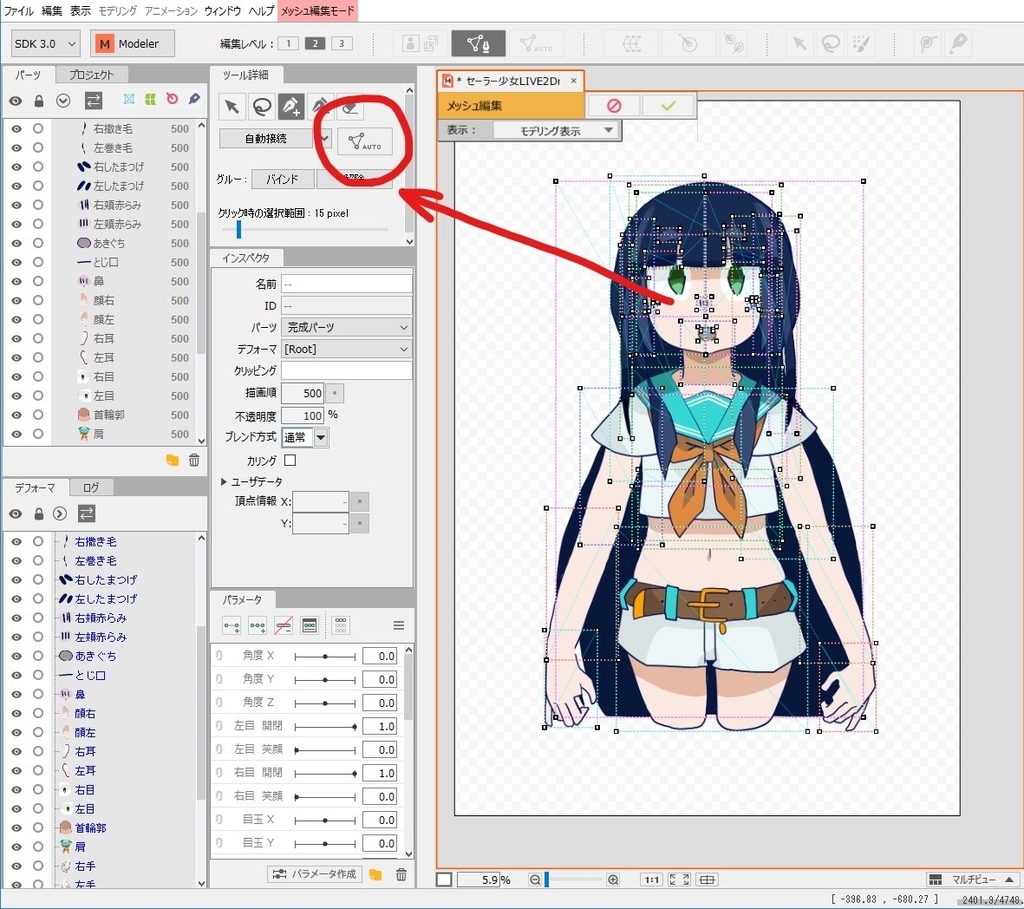The width and height of the screenshot is (1024, 909).
Task: Click the automatic mesh generator AUTO button
Action: (x=364, y=141)
